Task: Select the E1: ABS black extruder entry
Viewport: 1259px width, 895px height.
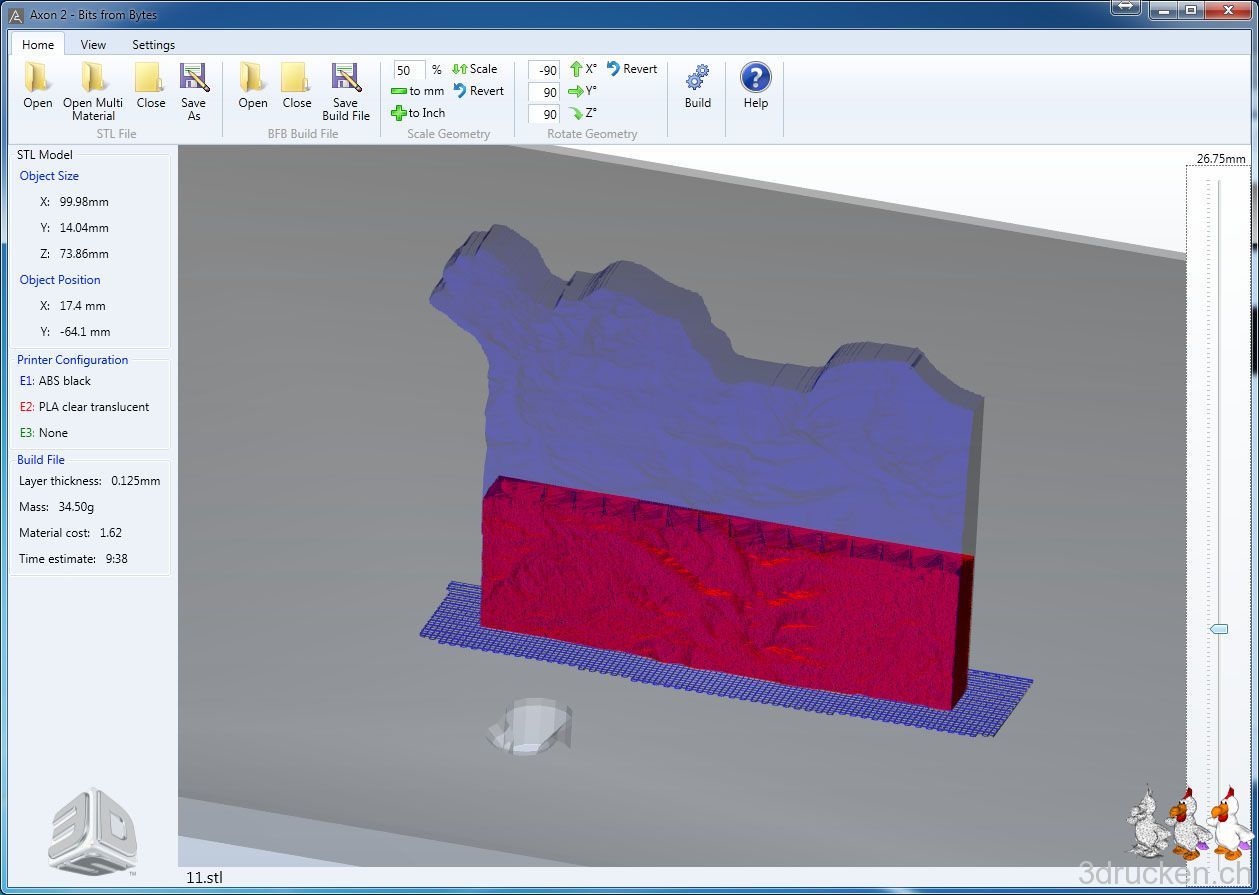Action: pos(55,381)
